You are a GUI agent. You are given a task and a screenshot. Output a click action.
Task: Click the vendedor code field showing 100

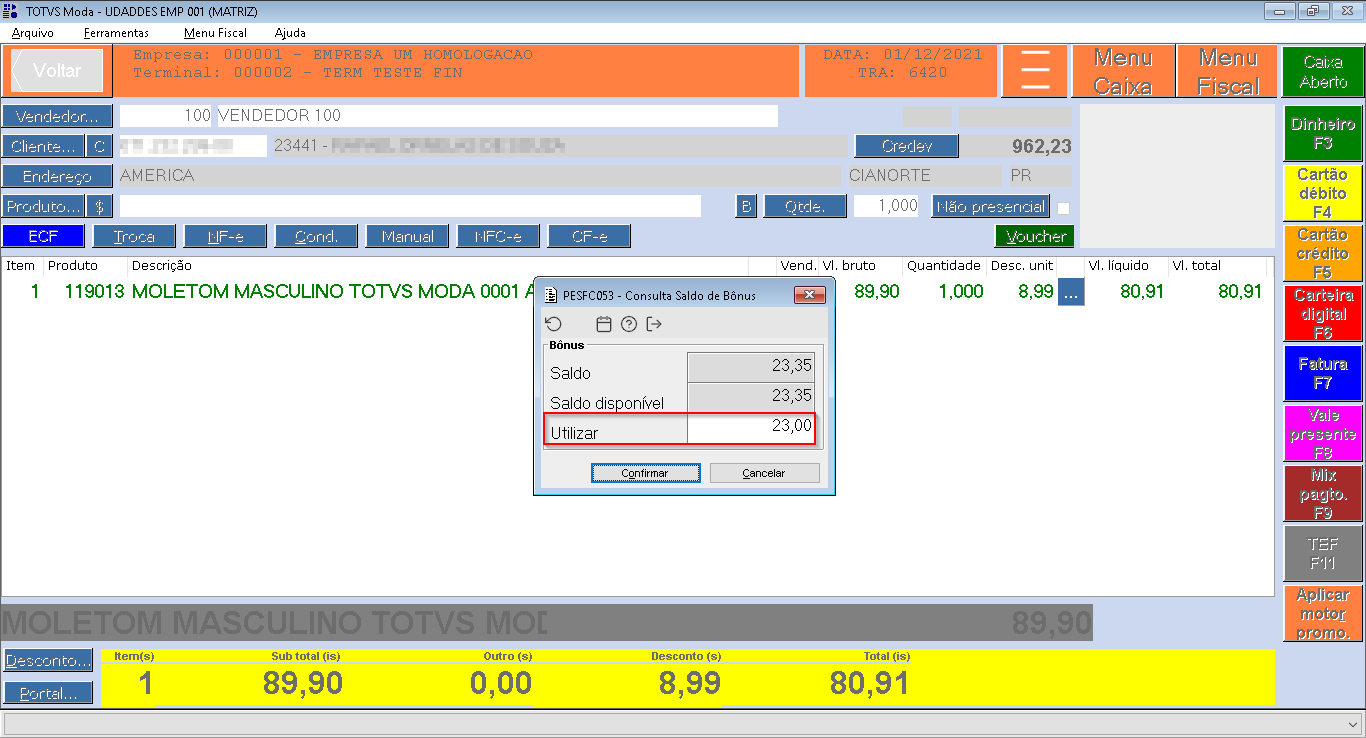166,116
